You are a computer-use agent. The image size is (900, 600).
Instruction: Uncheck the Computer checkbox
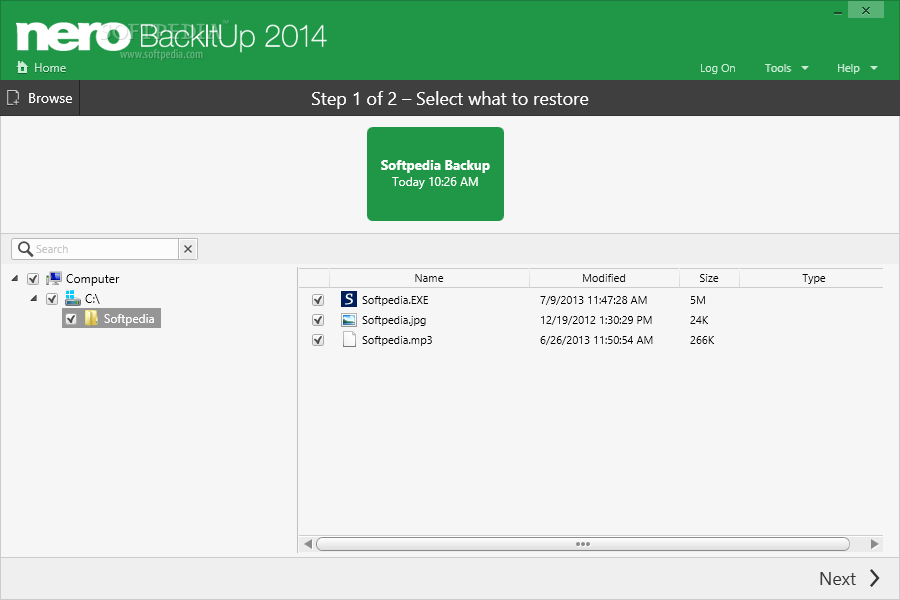[x=33, y=279]
